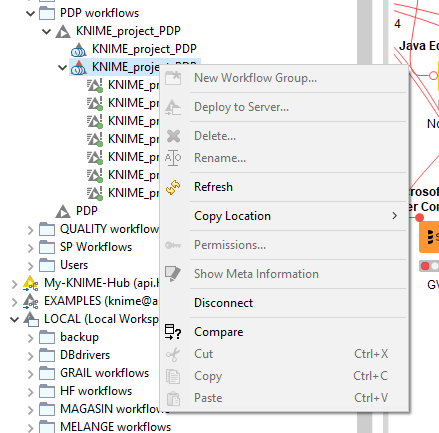Click the red-triangle selected workflow icon

[79, 67]
